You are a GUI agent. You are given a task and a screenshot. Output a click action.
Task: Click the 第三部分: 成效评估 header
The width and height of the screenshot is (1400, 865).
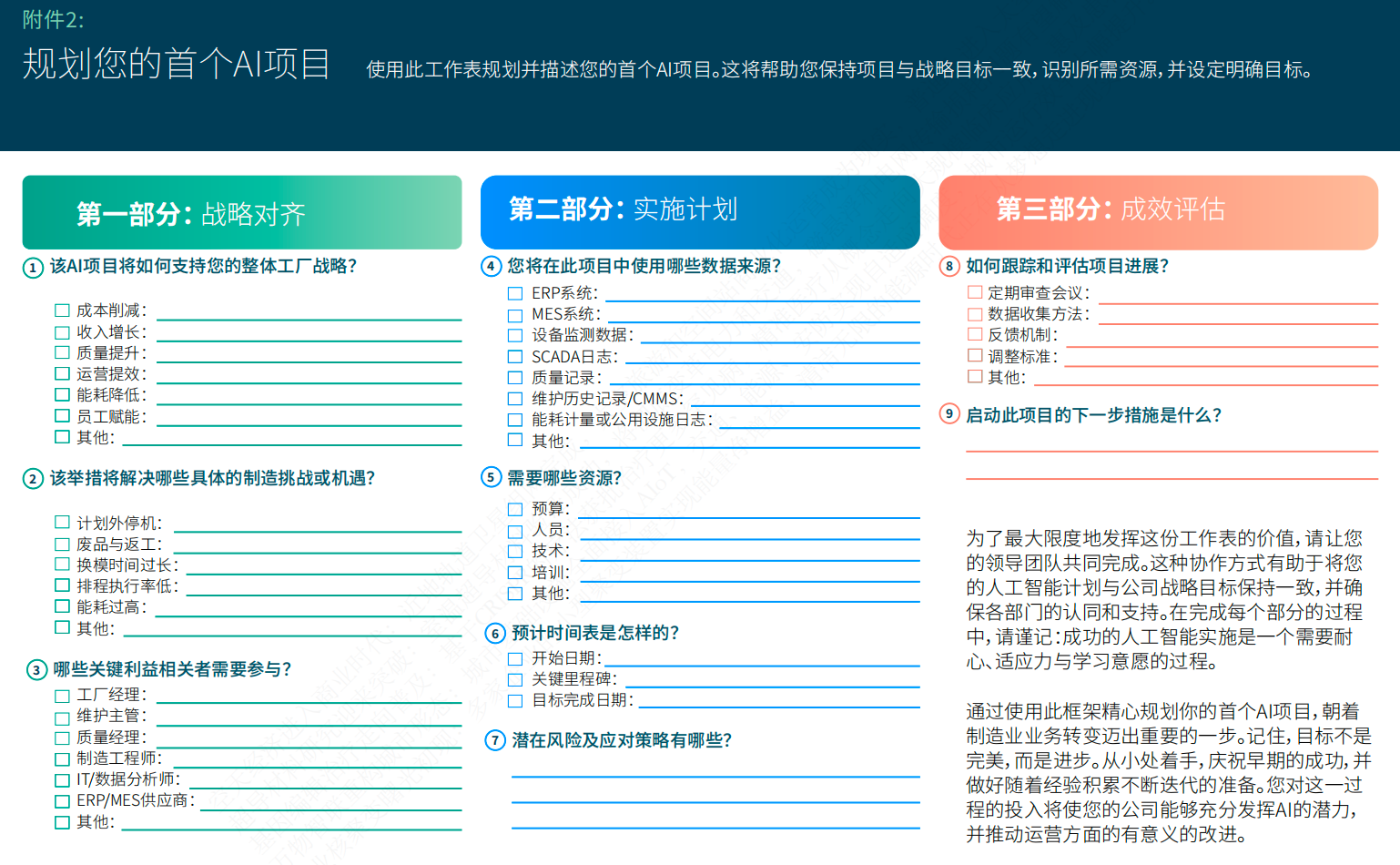(x=1158, y=211)
